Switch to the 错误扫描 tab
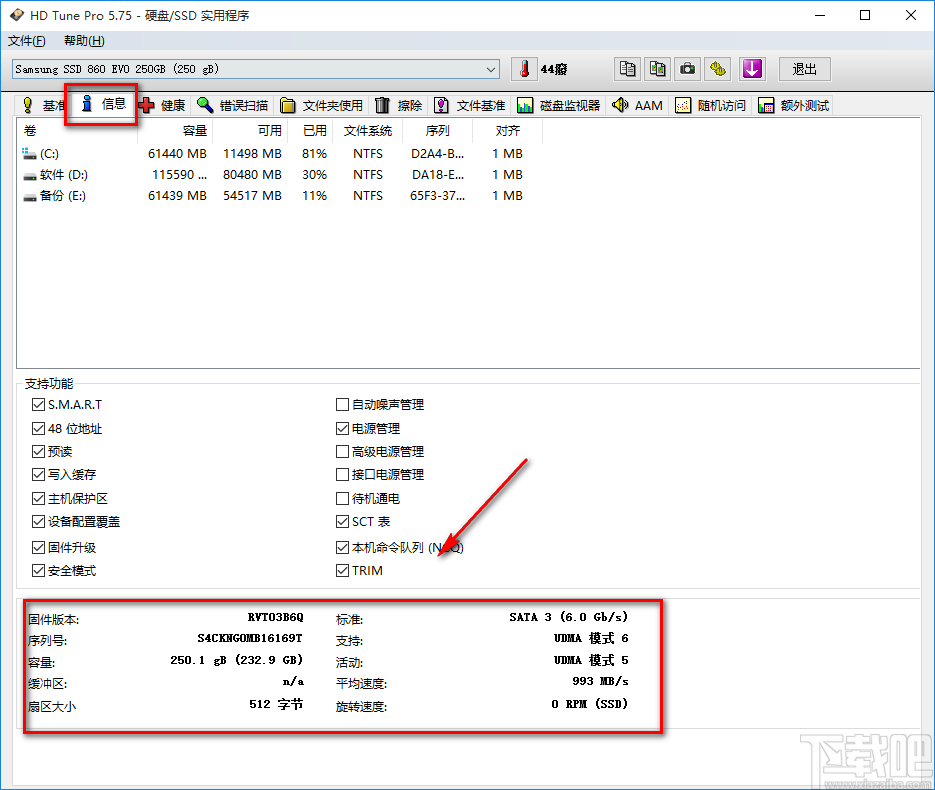935x790 pixels. coord(233,106)
